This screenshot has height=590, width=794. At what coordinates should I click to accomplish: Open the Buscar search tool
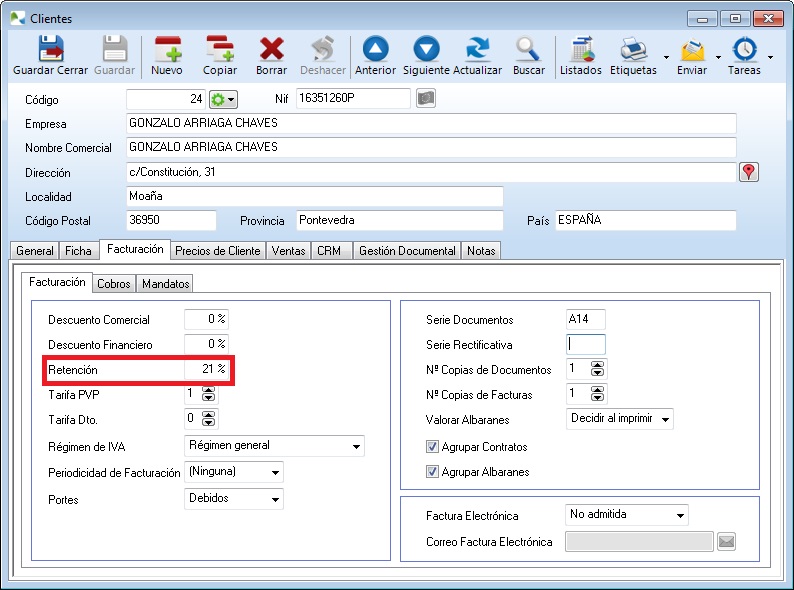click(x=528, y=56)
